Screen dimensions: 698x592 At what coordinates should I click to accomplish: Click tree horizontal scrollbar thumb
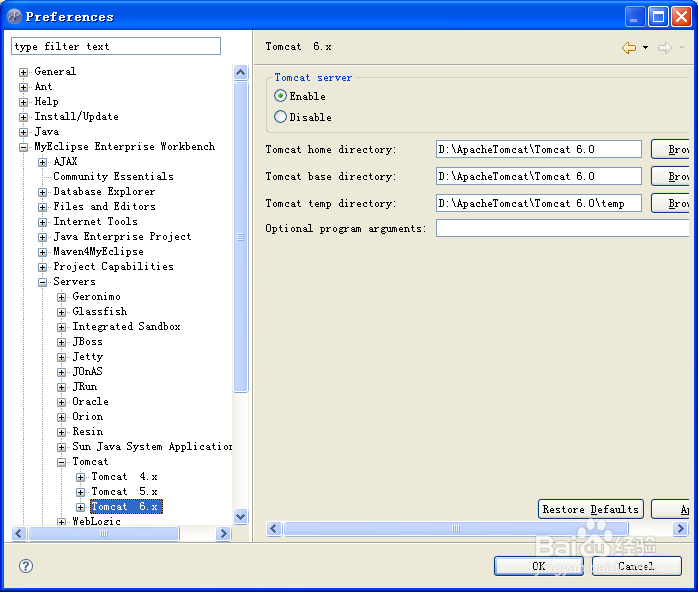104,533
